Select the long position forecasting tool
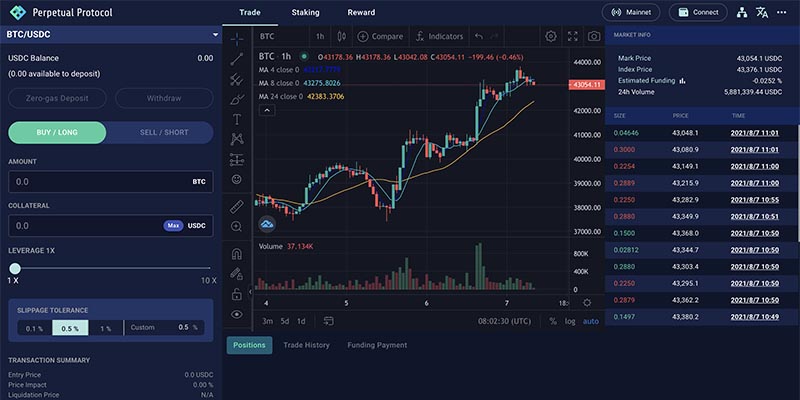The height and width of the screenshot is (400, 800). tap(237, 159)
